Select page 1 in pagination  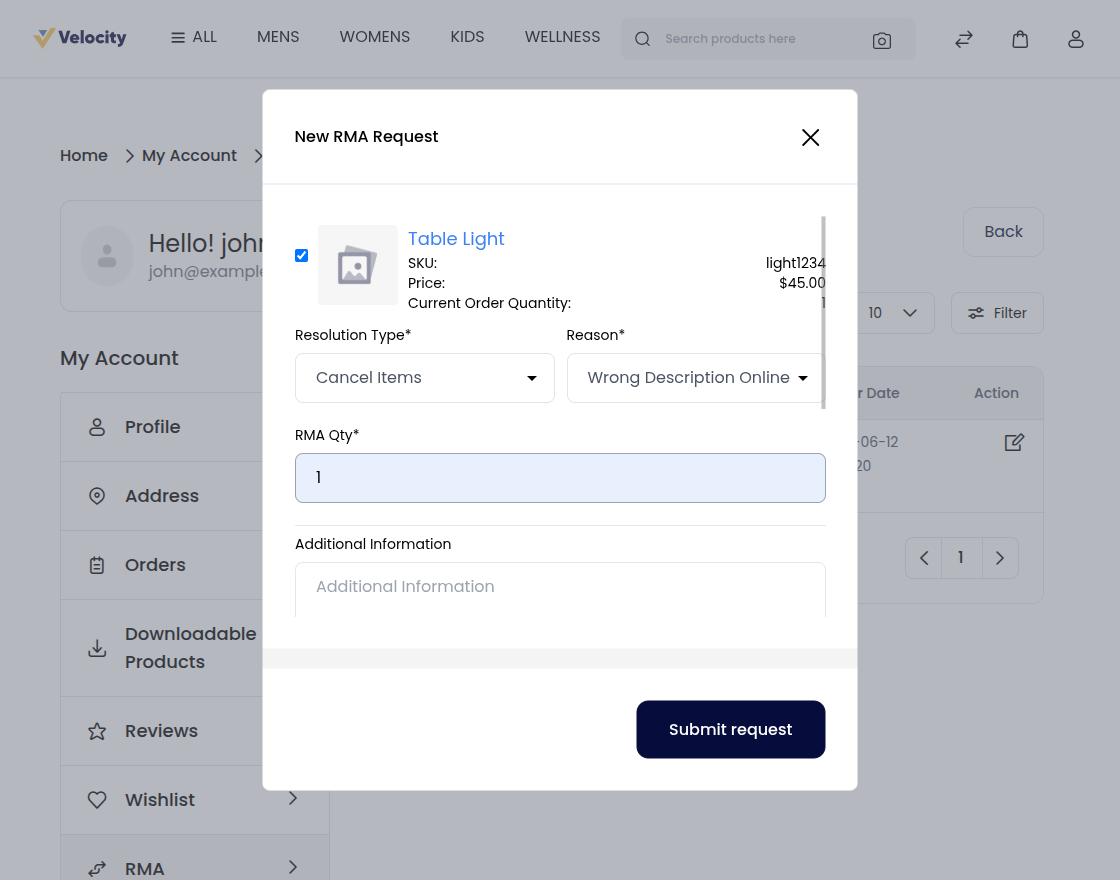pyautogui.click(x=961, y=558)
